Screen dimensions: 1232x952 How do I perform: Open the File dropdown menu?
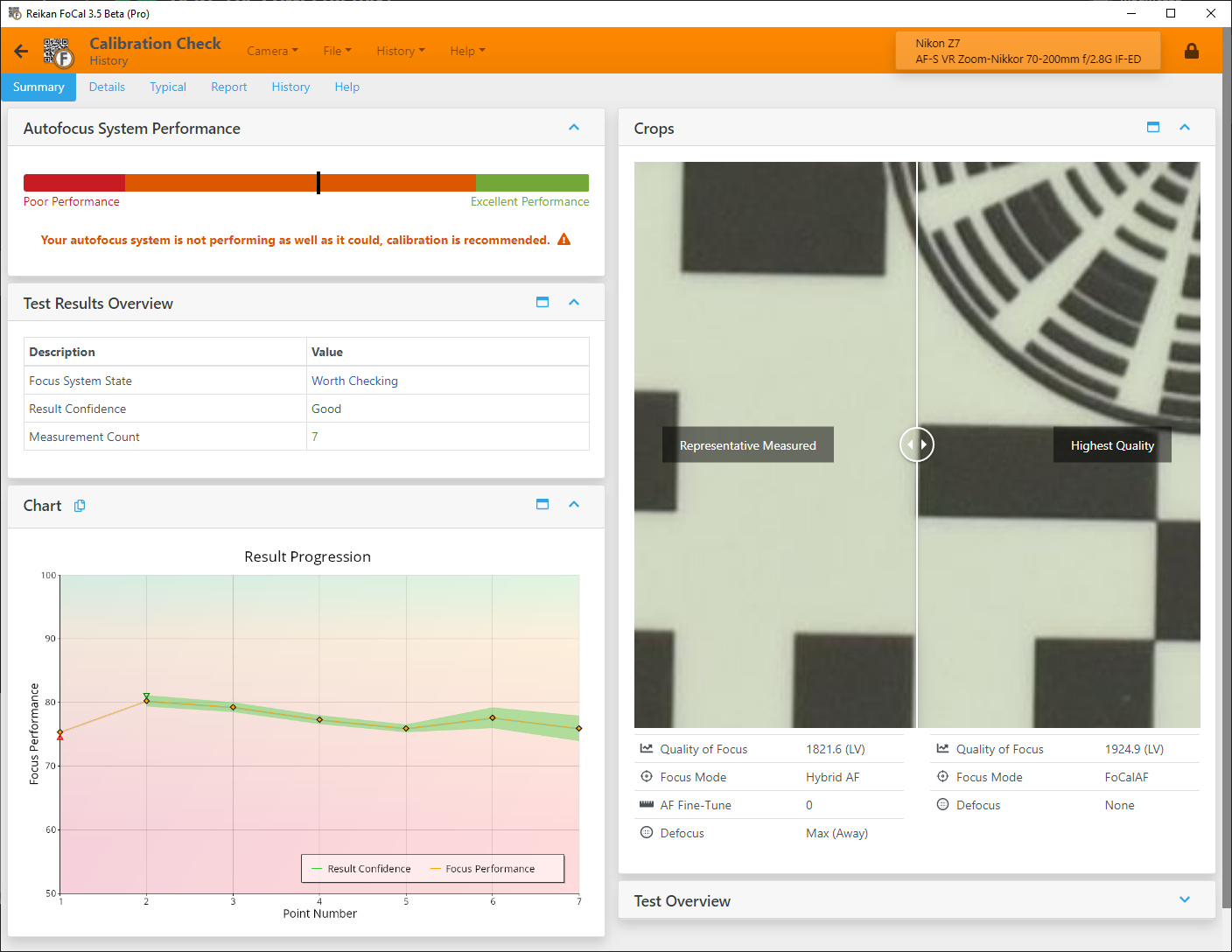coord(337,51)
